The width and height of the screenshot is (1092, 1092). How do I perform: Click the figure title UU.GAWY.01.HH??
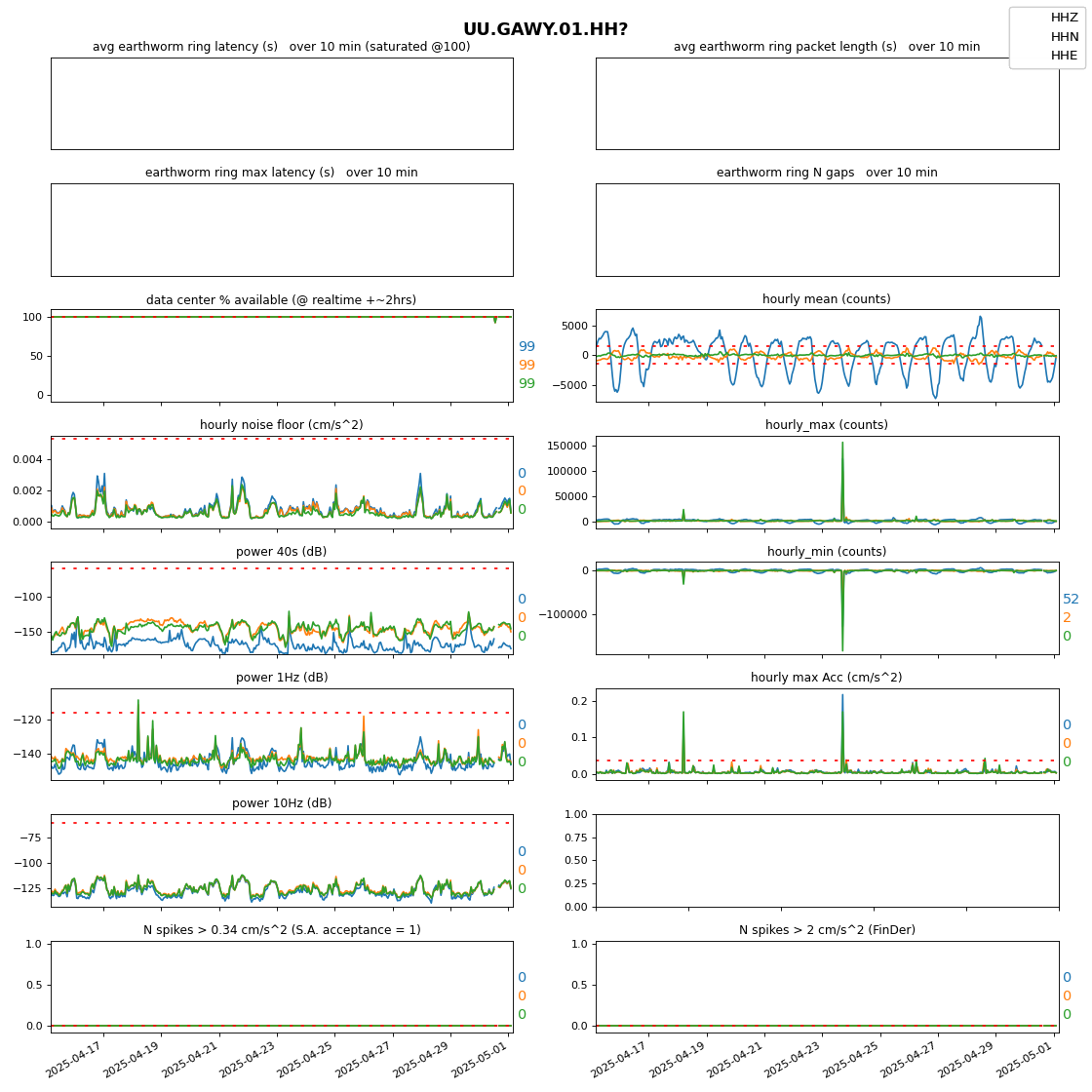tap(545, 29)
